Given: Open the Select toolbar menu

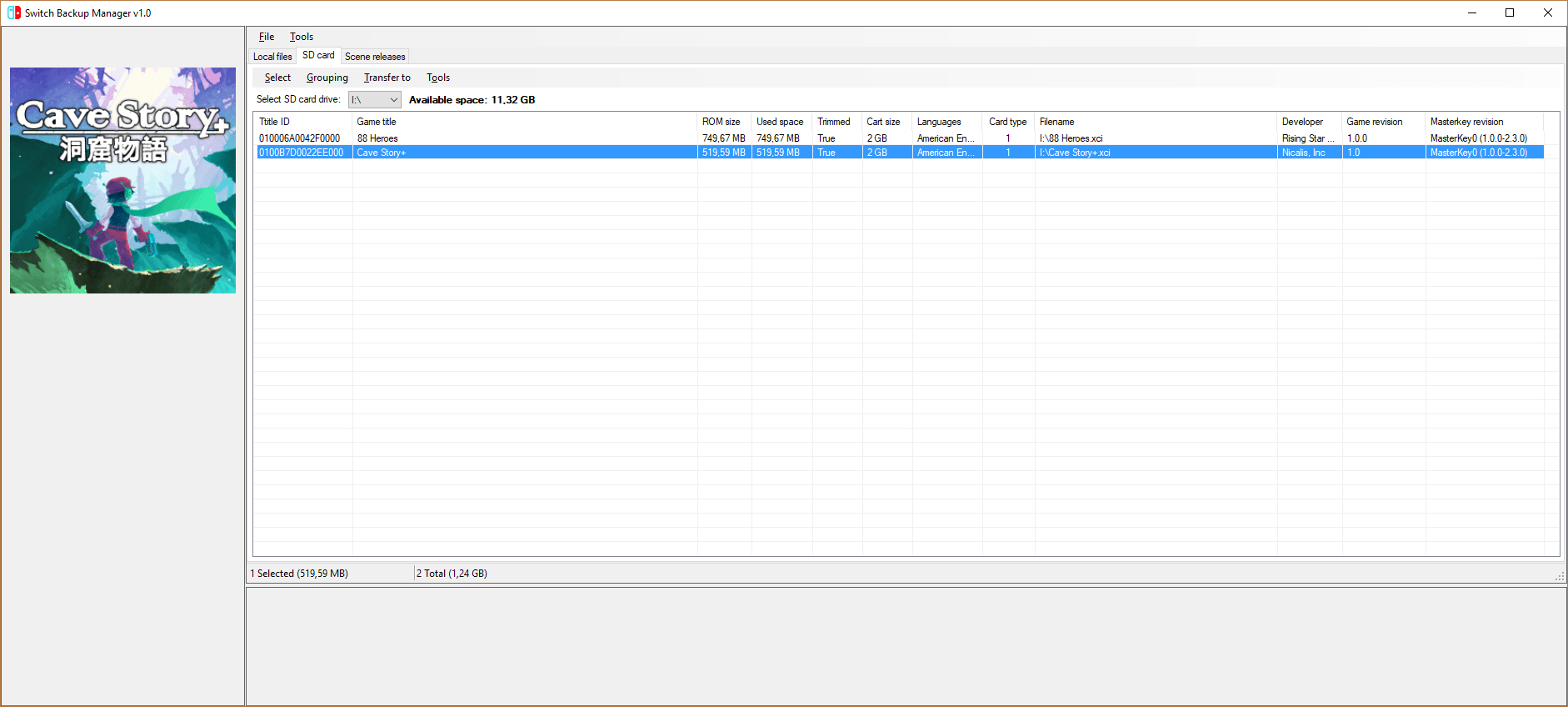Looking at the screenshot, I should tap(277, 78).
